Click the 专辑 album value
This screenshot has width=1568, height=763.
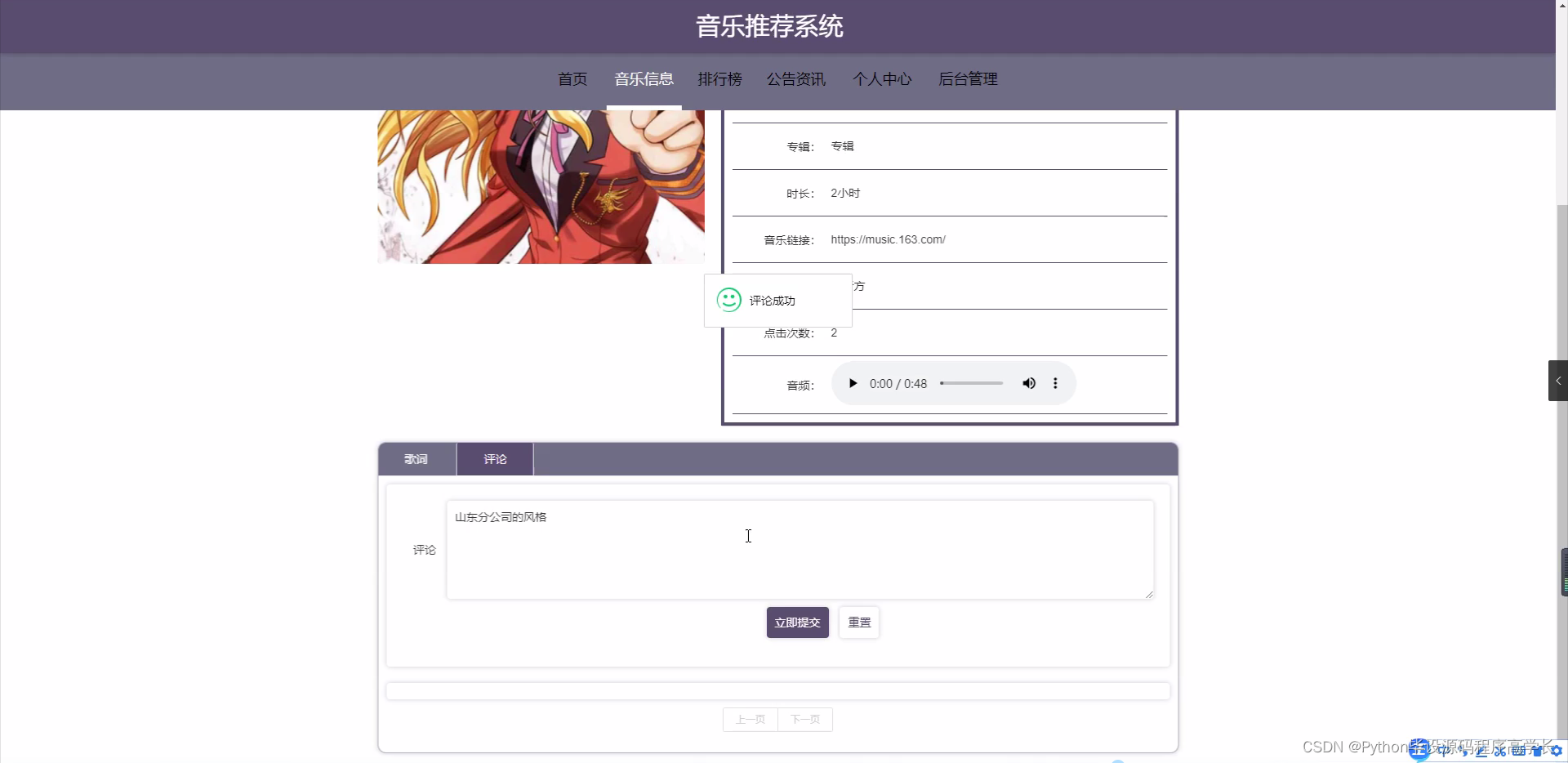pyautogui.click(x=842, y=146)
